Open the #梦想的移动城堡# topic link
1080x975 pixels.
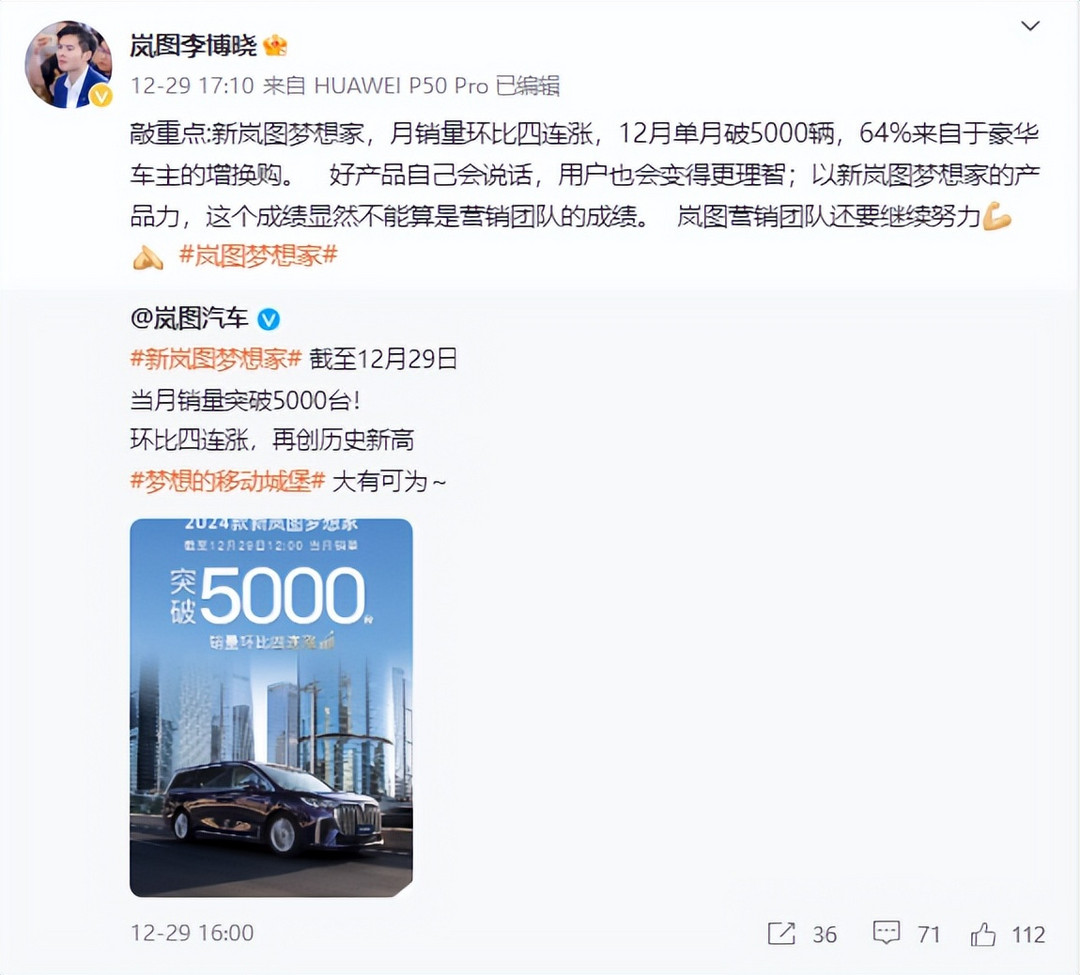[x=227, y=481]
